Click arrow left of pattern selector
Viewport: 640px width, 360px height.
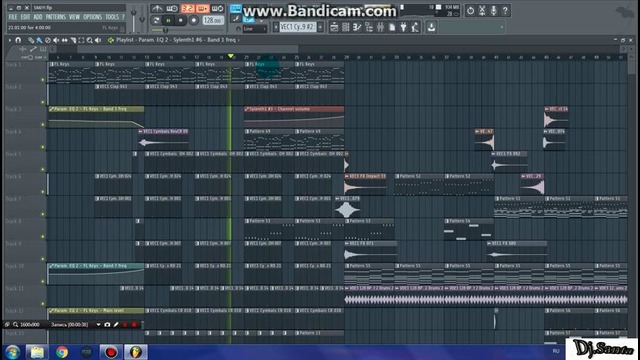(276, 27)
